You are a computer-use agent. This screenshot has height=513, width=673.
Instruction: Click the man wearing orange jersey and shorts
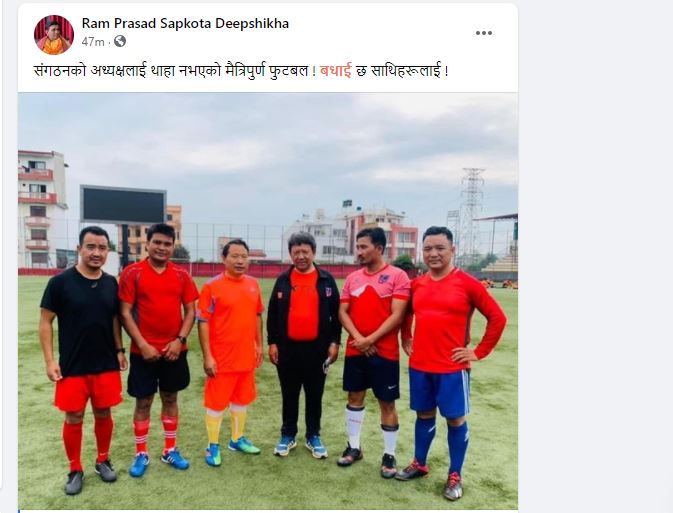(230, 352)
